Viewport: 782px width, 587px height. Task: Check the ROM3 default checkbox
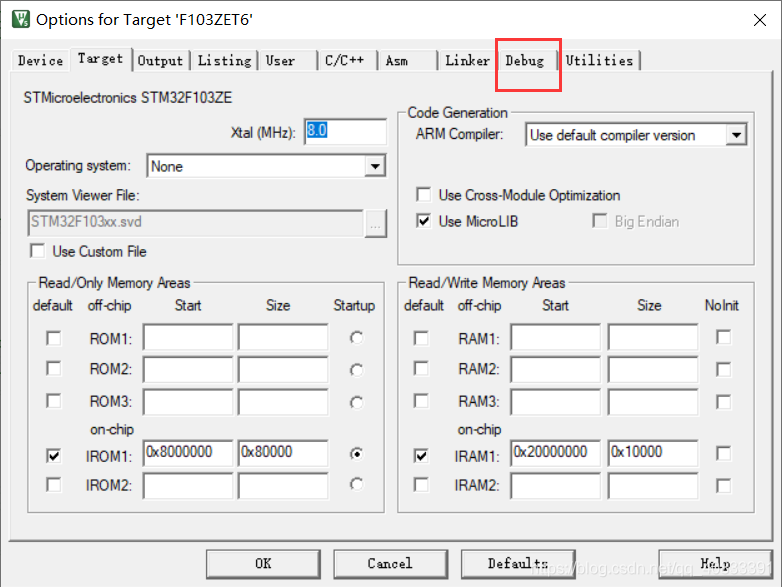point(53,400)
